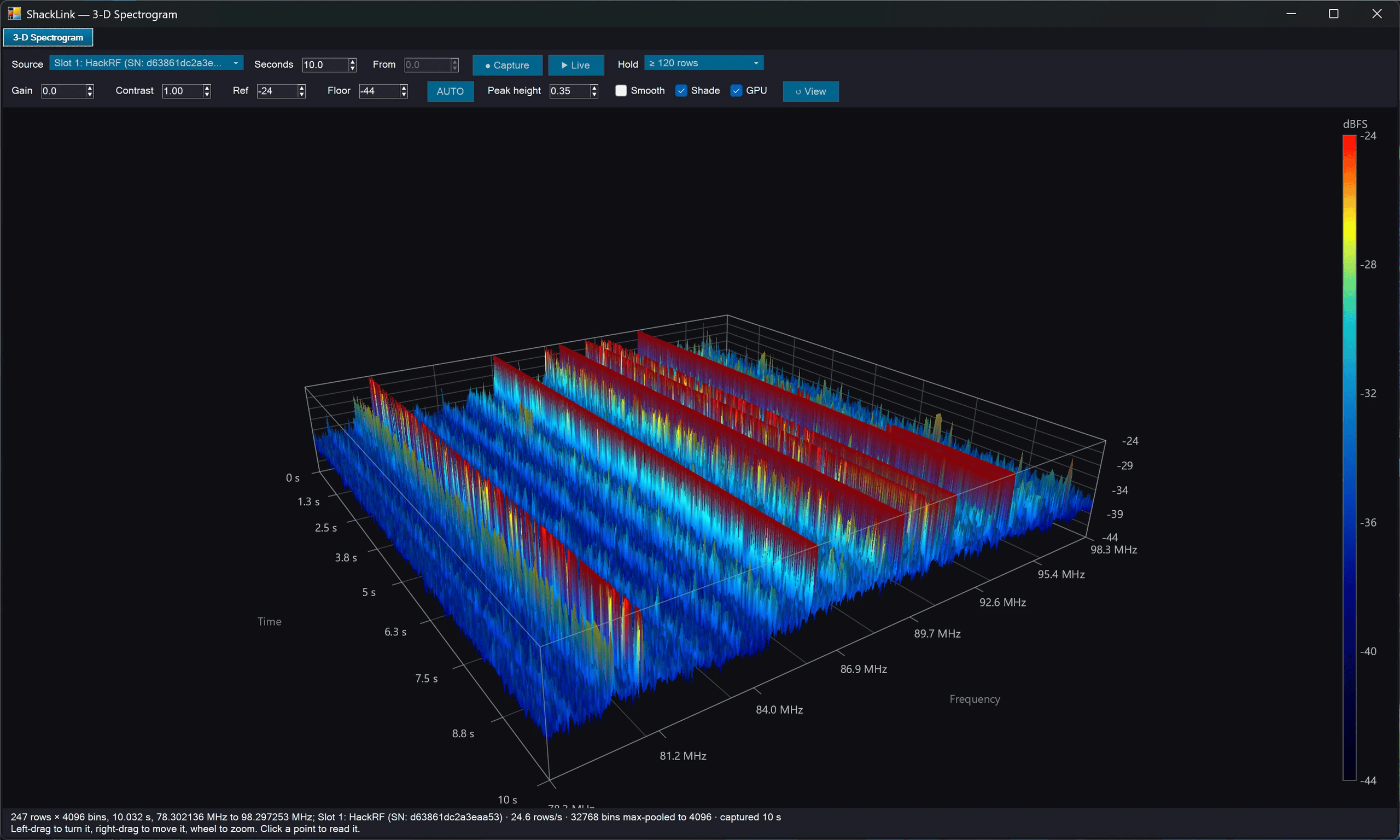Click the "89.7 MHz" frequency axis label

pos(937,633)
